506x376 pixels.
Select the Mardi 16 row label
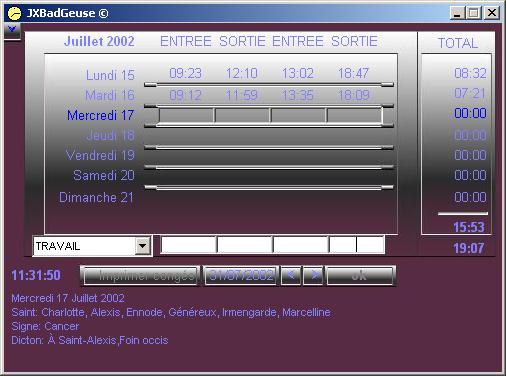pos(110,95)
